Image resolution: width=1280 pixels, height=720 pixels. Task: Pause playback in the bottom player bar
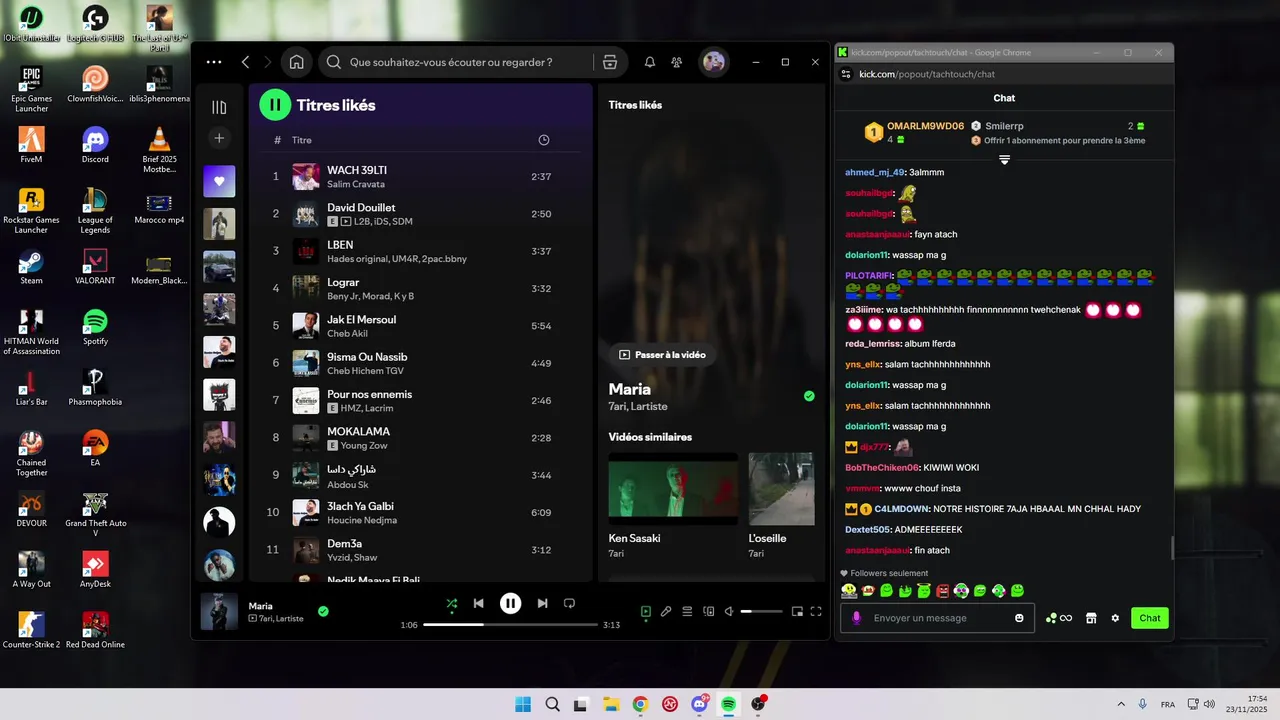(510, 603)
